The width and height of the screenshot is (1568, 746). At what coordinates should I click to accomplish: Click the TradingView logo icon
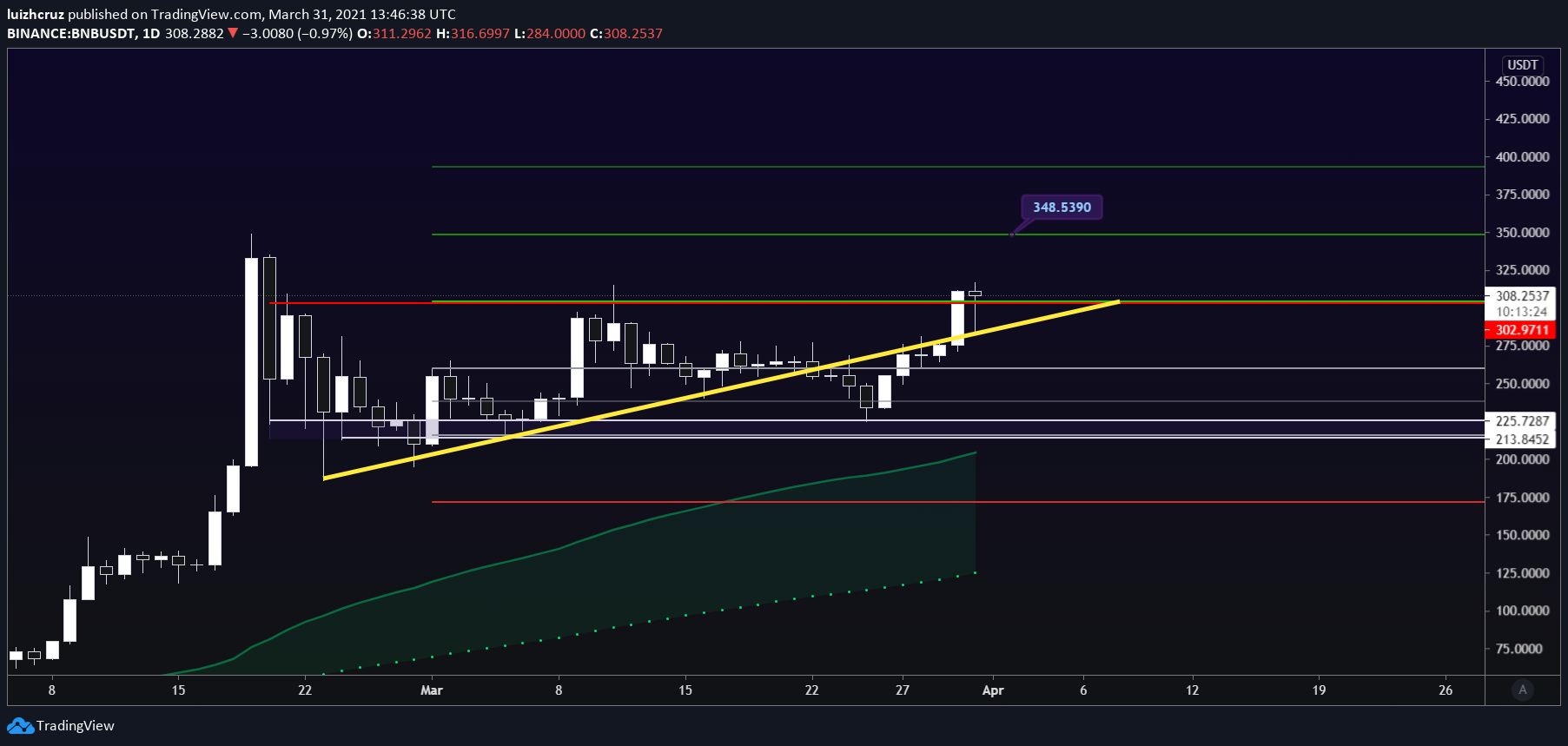click(x=20, y=726)
